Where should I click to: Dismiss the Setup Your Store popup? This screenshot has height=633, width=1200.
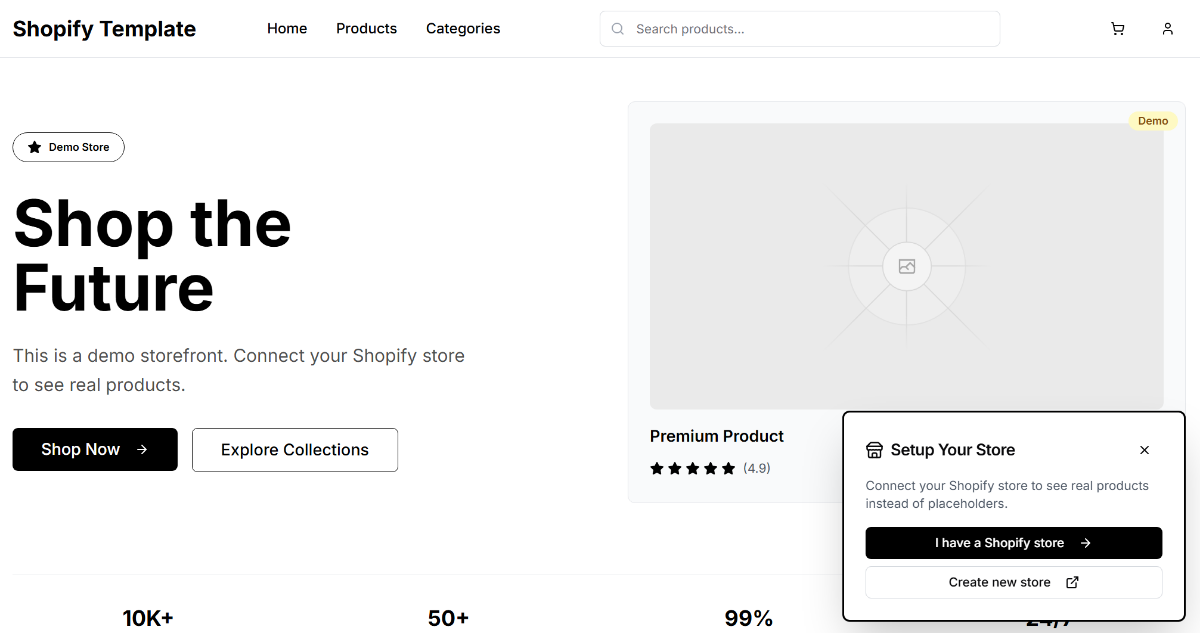pyautogui.click(x=1144, y=450)
